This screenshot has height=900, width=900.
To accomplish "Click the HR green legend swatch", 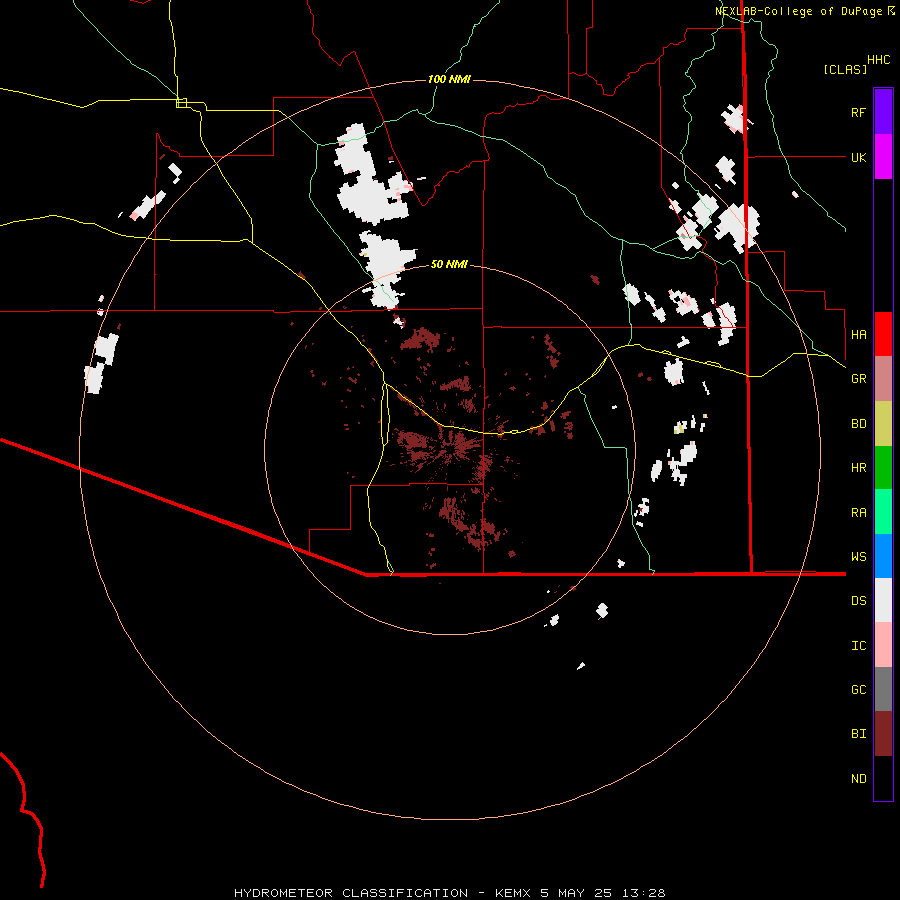I will point(883,468).
